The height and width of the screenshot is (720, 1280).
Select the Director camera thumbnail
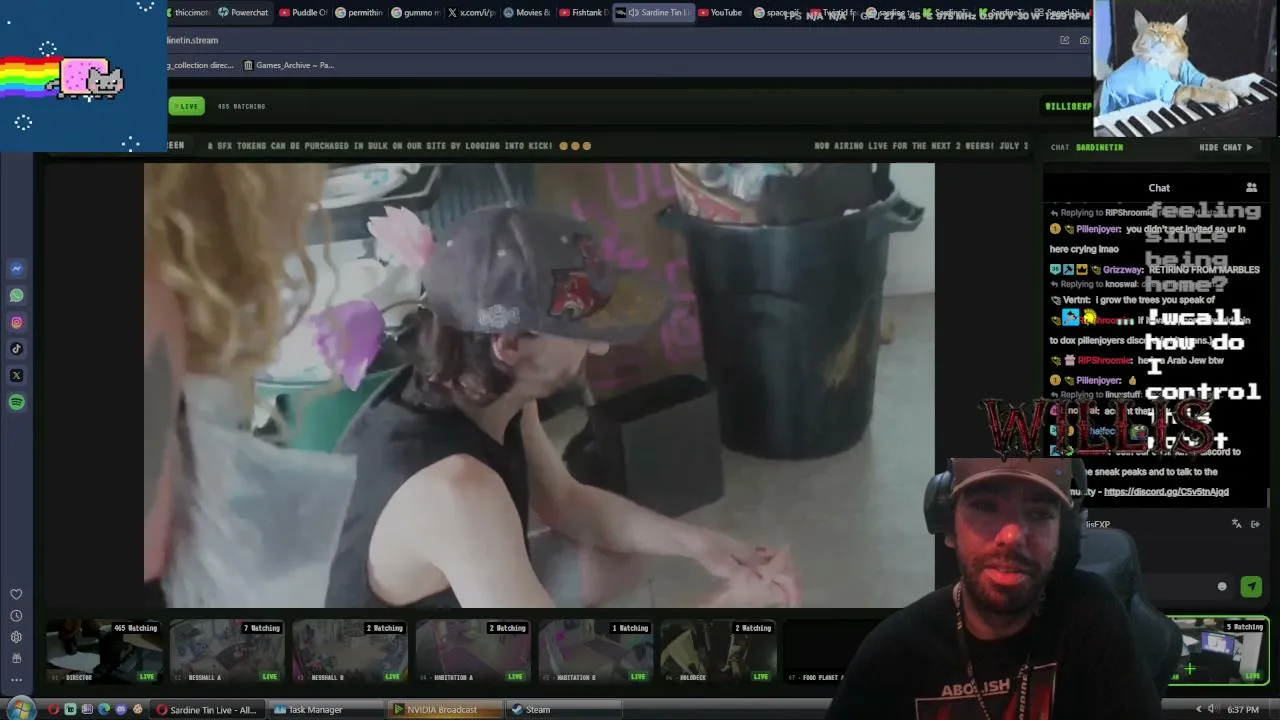tap(104, 651)
